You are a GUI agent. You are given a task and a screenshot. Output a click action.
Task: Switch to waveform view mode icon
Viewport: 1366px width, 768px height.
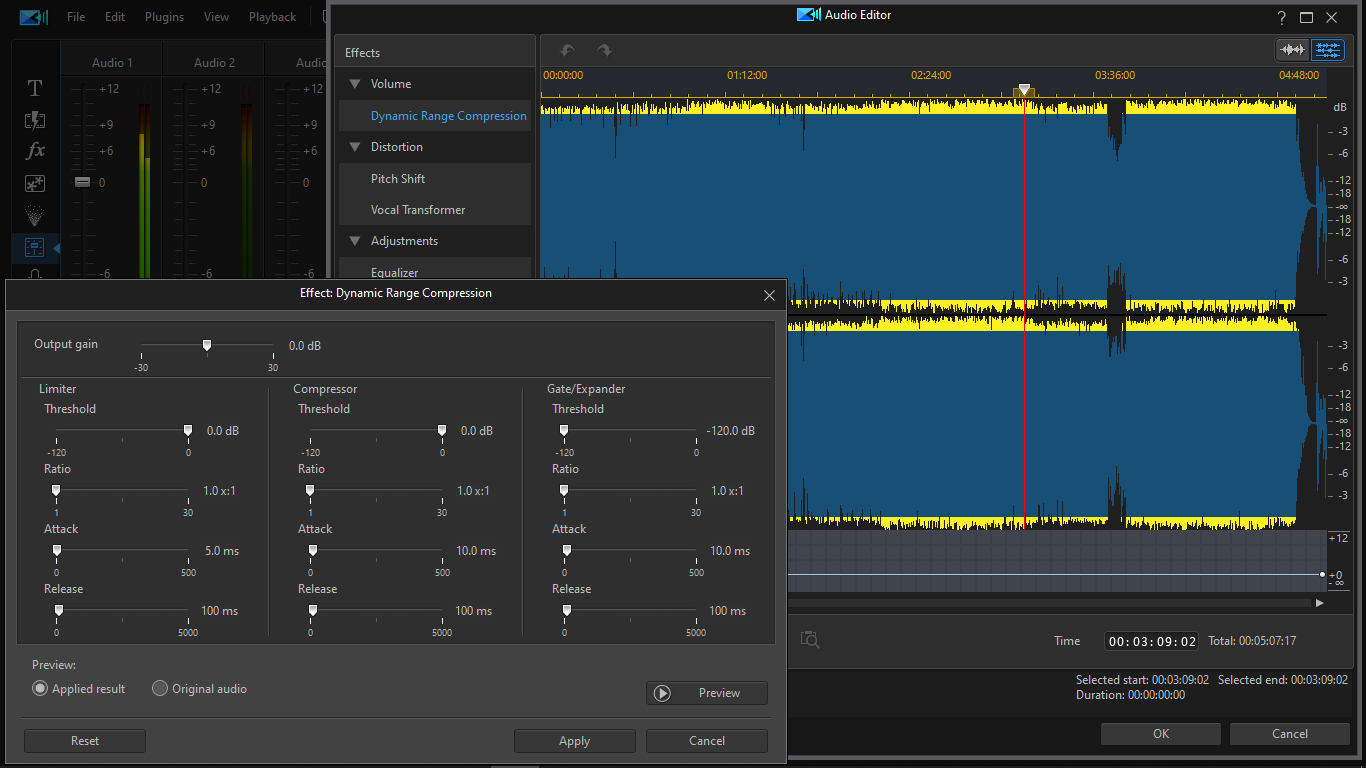pyautogui.click(x=1293, y=50)
